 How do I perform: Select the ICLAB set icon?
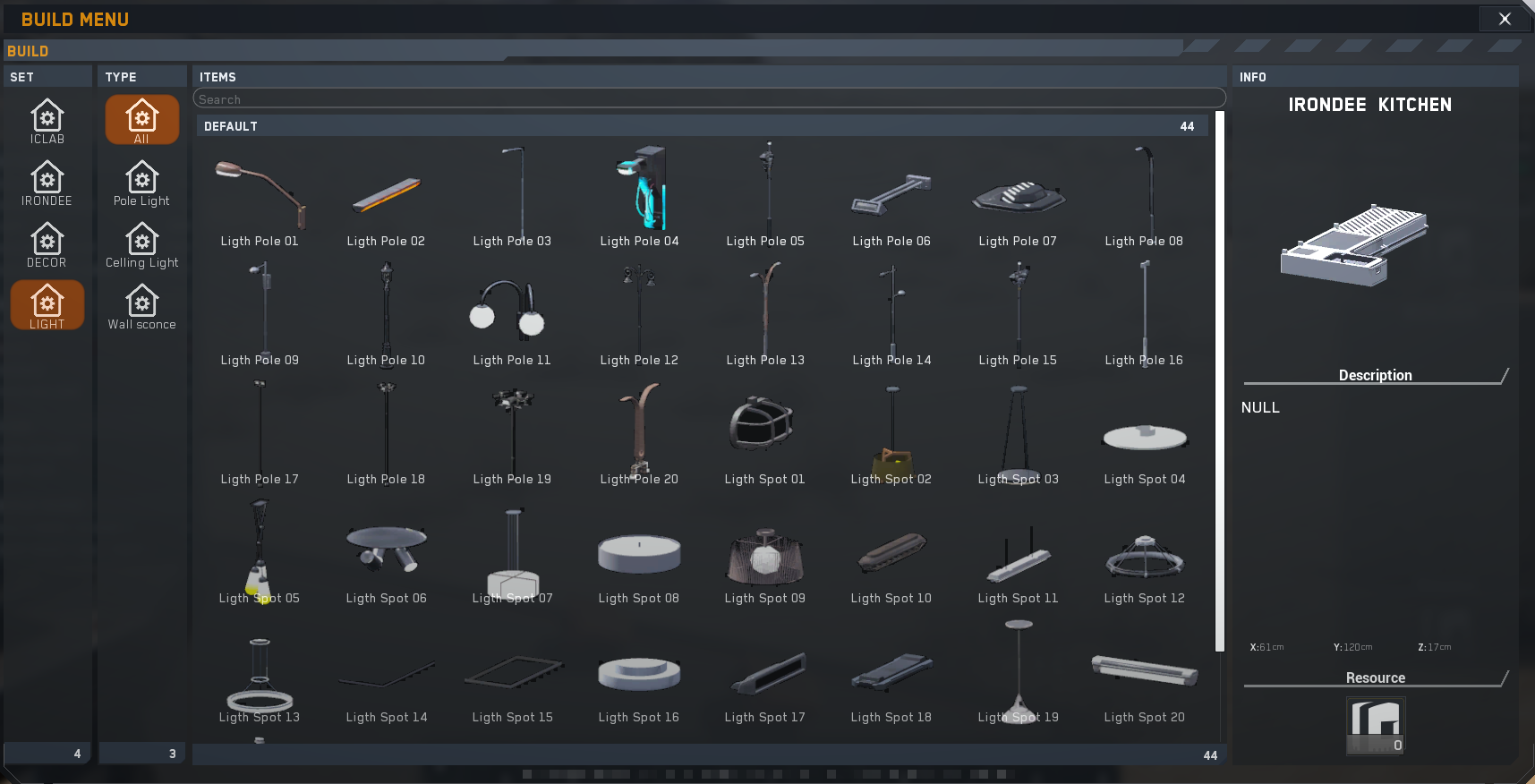[x=47, y=121]
